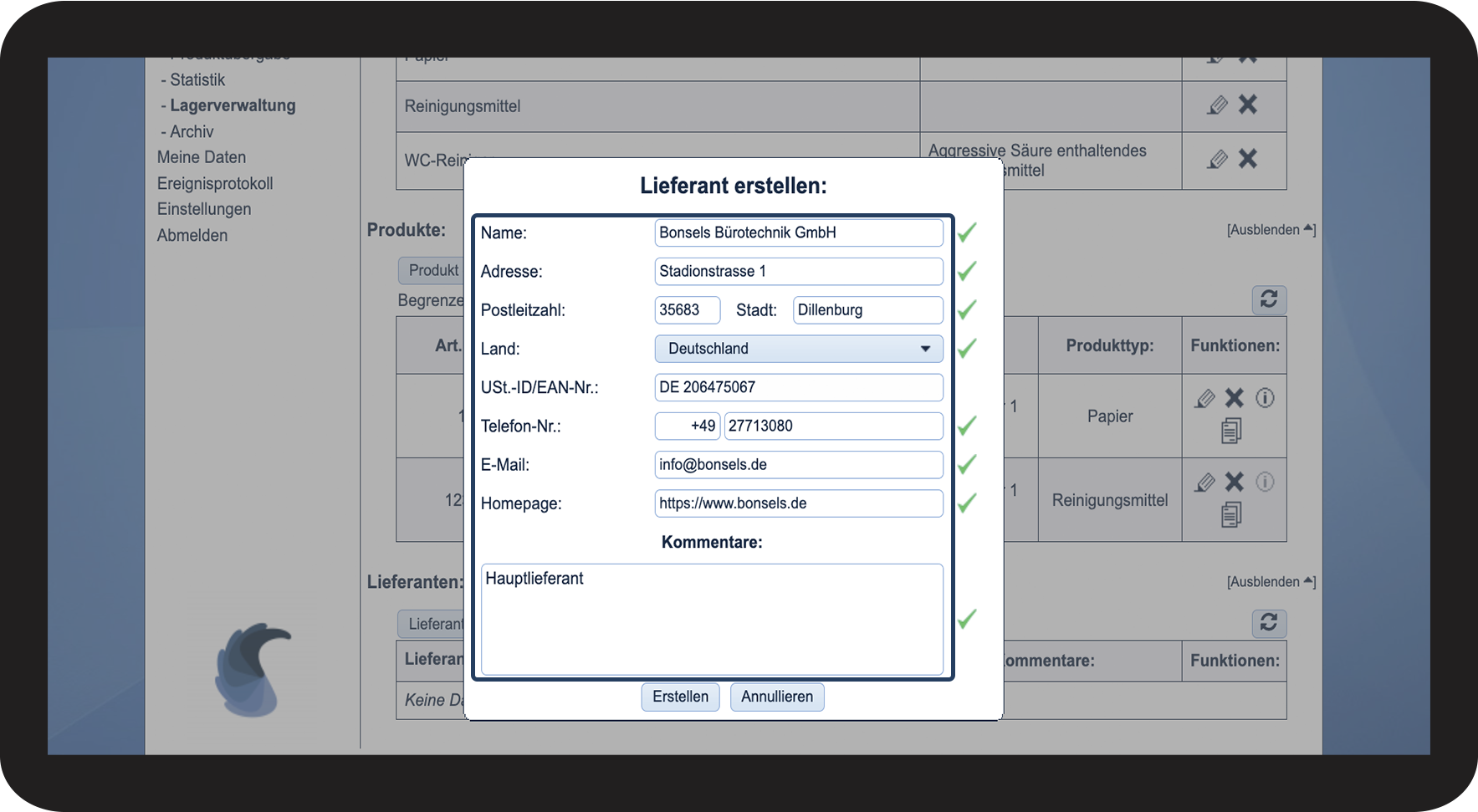Image resolution: width=1478 pixels, height=812 pixels.
Task: Click the phone number field 27713080
Action: 834,426
